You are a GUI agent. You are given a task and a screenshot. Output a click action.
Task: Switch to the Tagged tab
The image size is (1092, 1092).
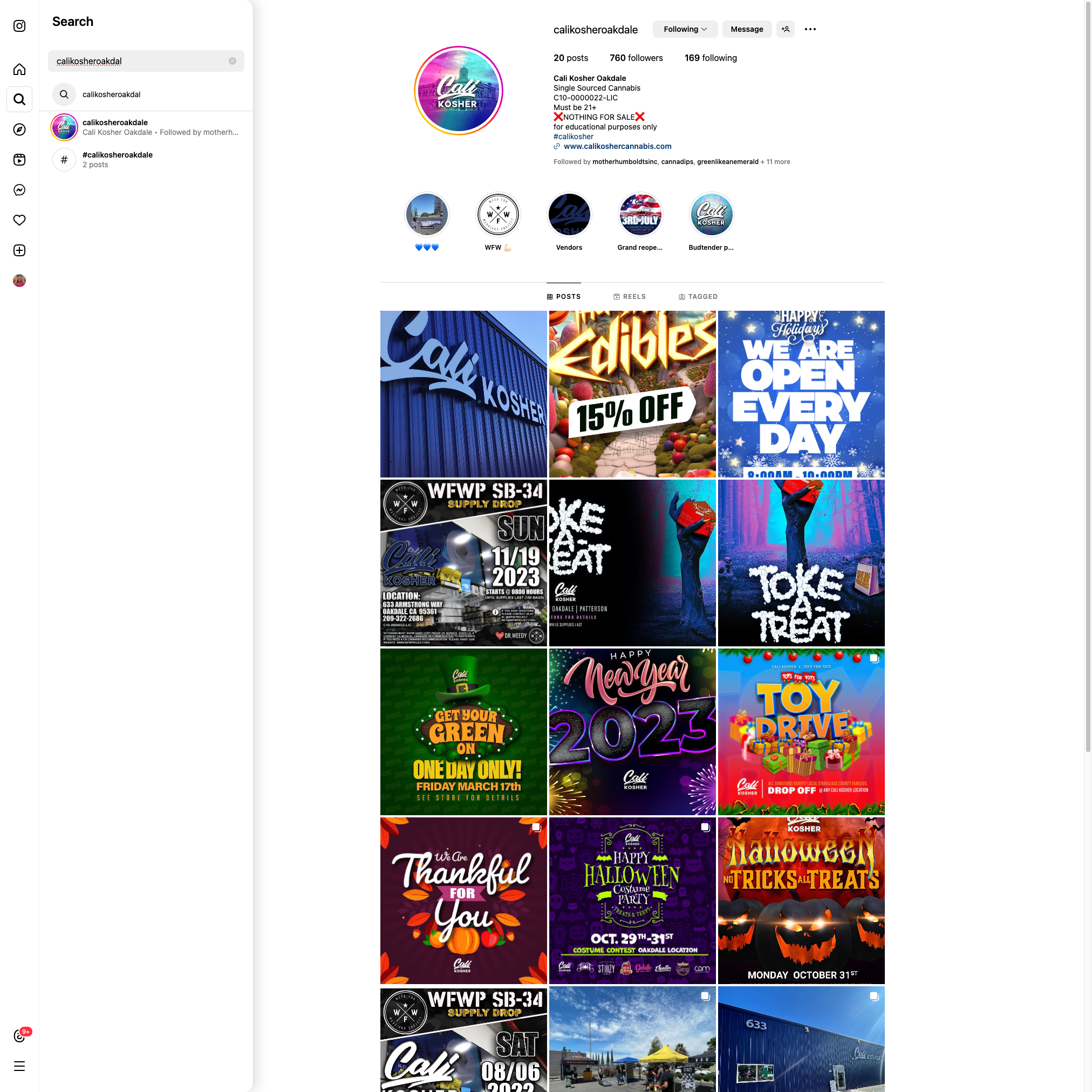(x=698, y=297)
